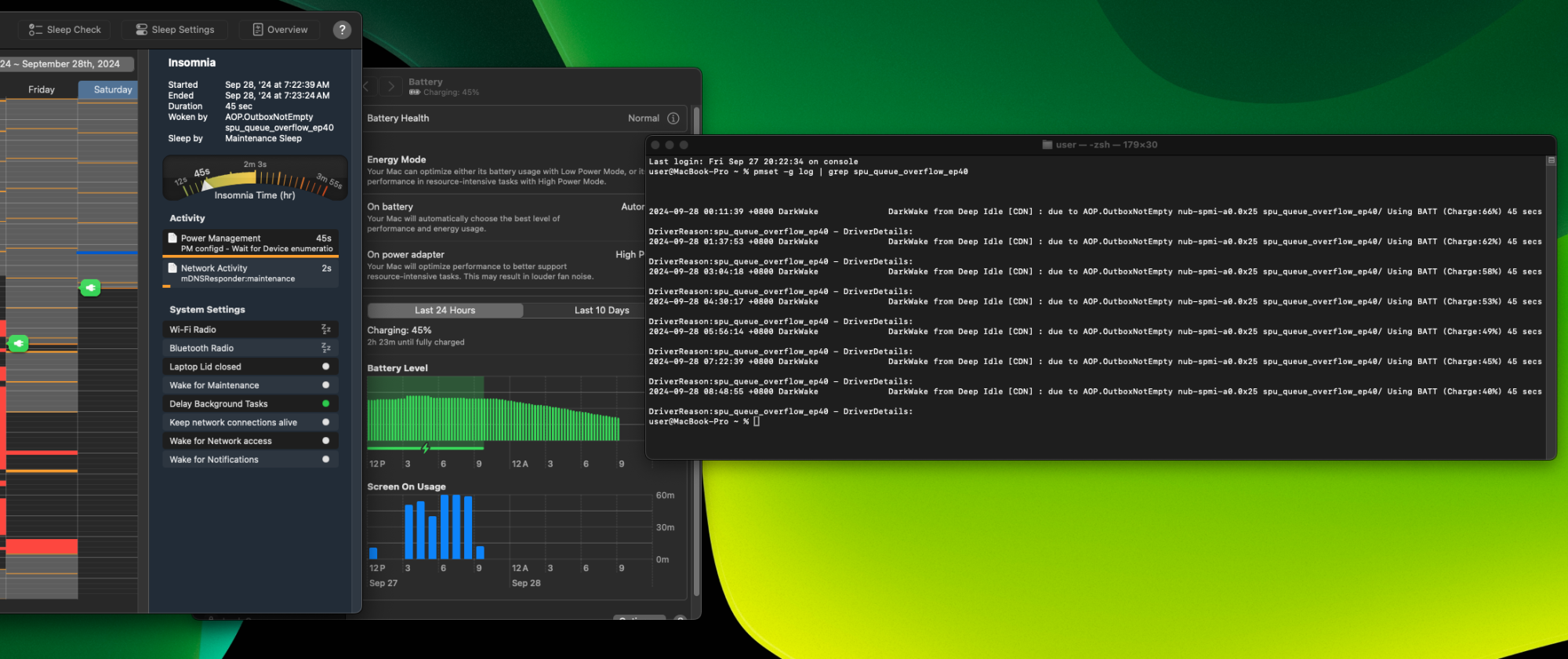Click the Battery Health Normal row
Image resolution: width=1568 pixels, height=659 pixels.
(x=525, y=118)
